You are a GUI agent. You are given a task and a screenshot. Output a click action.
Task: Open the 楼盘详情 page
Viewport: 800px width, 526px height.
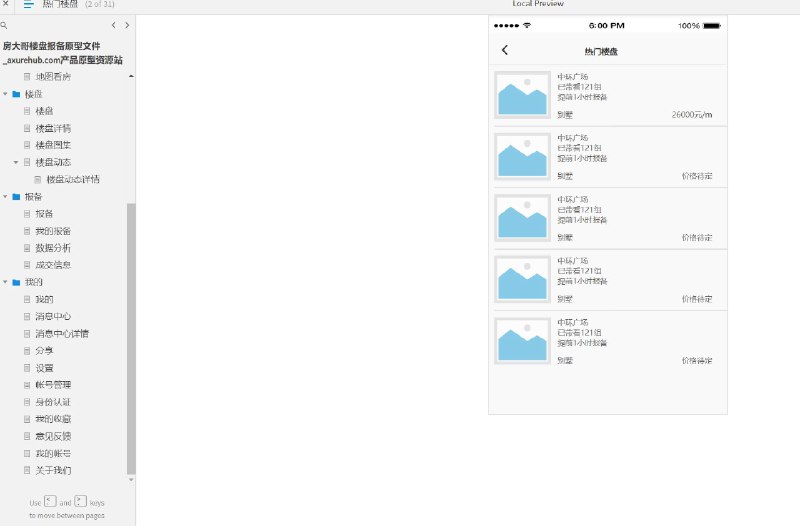pos(53,128)
